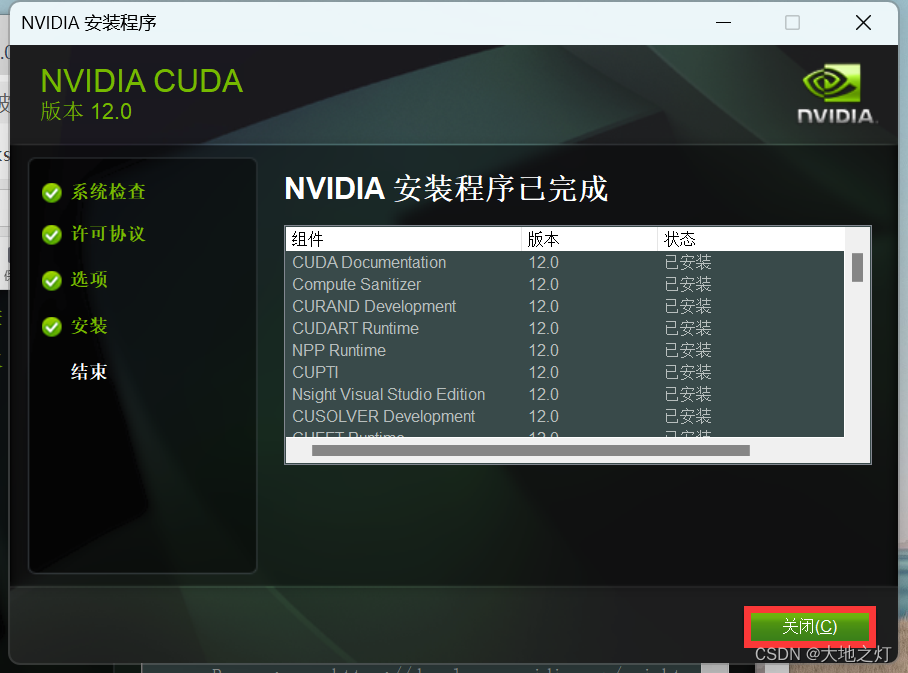Select the CUDART Runtime row
This screenshot has width=908, height=673.
click(x=565, y=328)
